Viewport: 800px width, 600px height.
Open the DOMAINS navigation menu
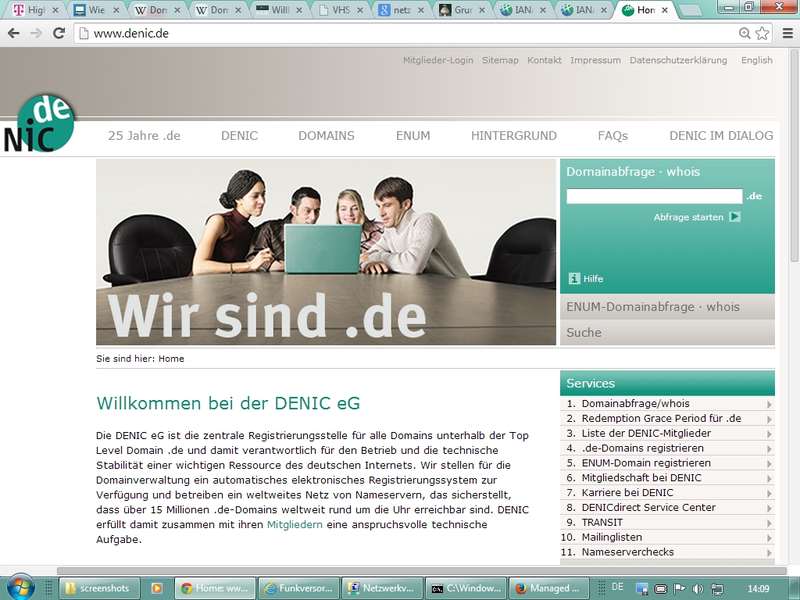point(326,136)
